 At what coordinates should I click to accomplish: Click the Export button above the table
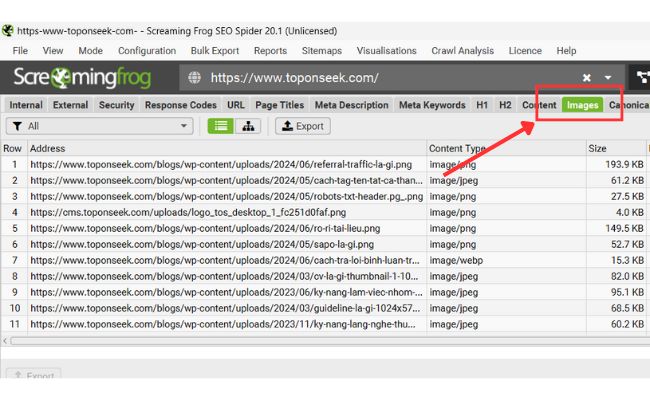point(302,126)
